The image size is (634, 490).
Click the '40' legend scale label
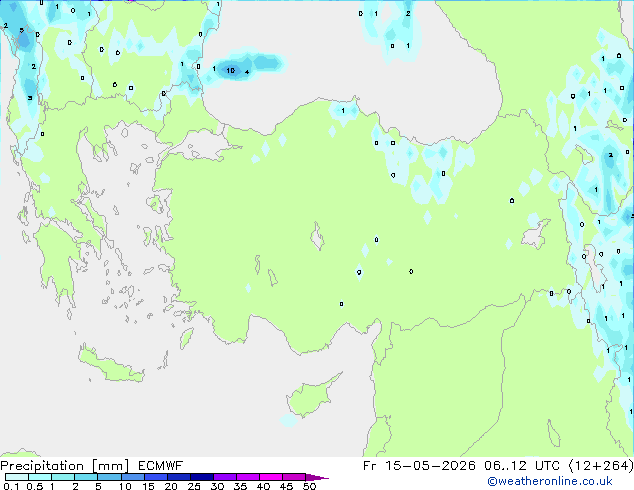(x=263, y=486)
